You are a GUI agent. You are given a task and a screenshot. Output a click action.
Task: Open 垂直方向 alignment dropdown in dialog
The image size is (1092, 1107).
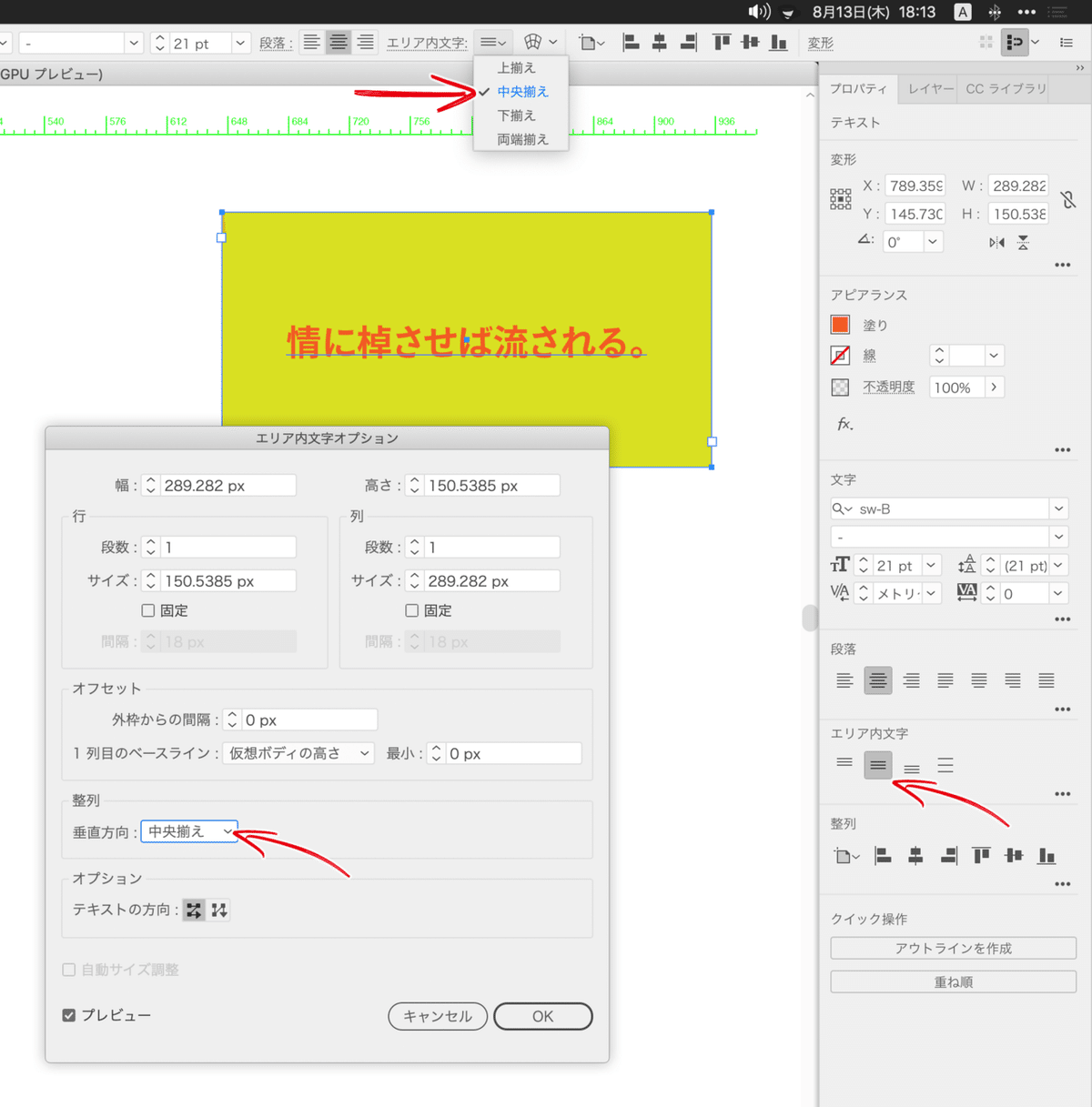(x=189, y=831)
